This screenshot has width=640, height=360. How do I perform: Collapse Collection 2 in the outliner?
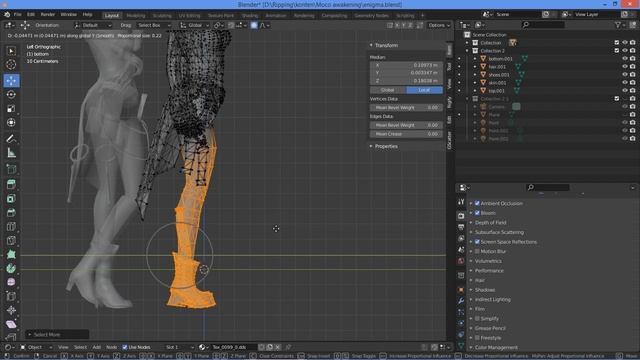467,51
